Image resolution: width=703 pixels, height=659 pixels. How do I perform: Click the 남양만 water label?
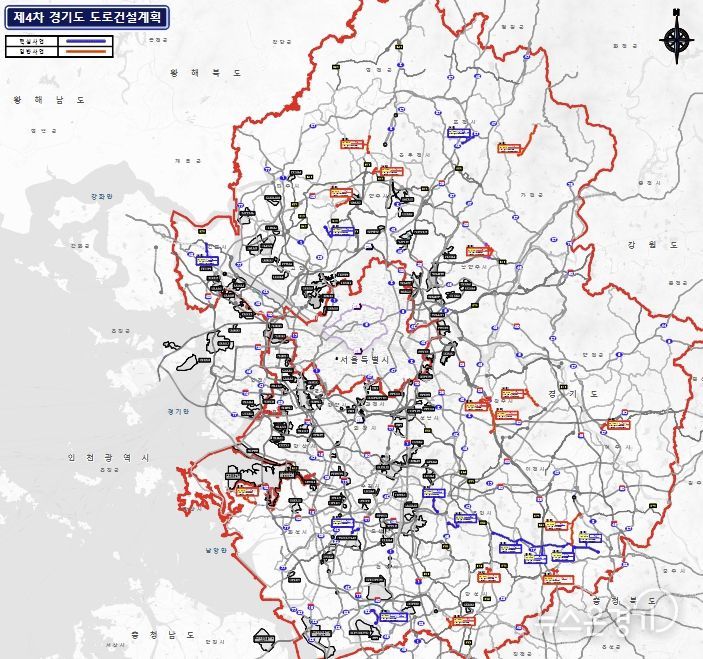(216, 551)
